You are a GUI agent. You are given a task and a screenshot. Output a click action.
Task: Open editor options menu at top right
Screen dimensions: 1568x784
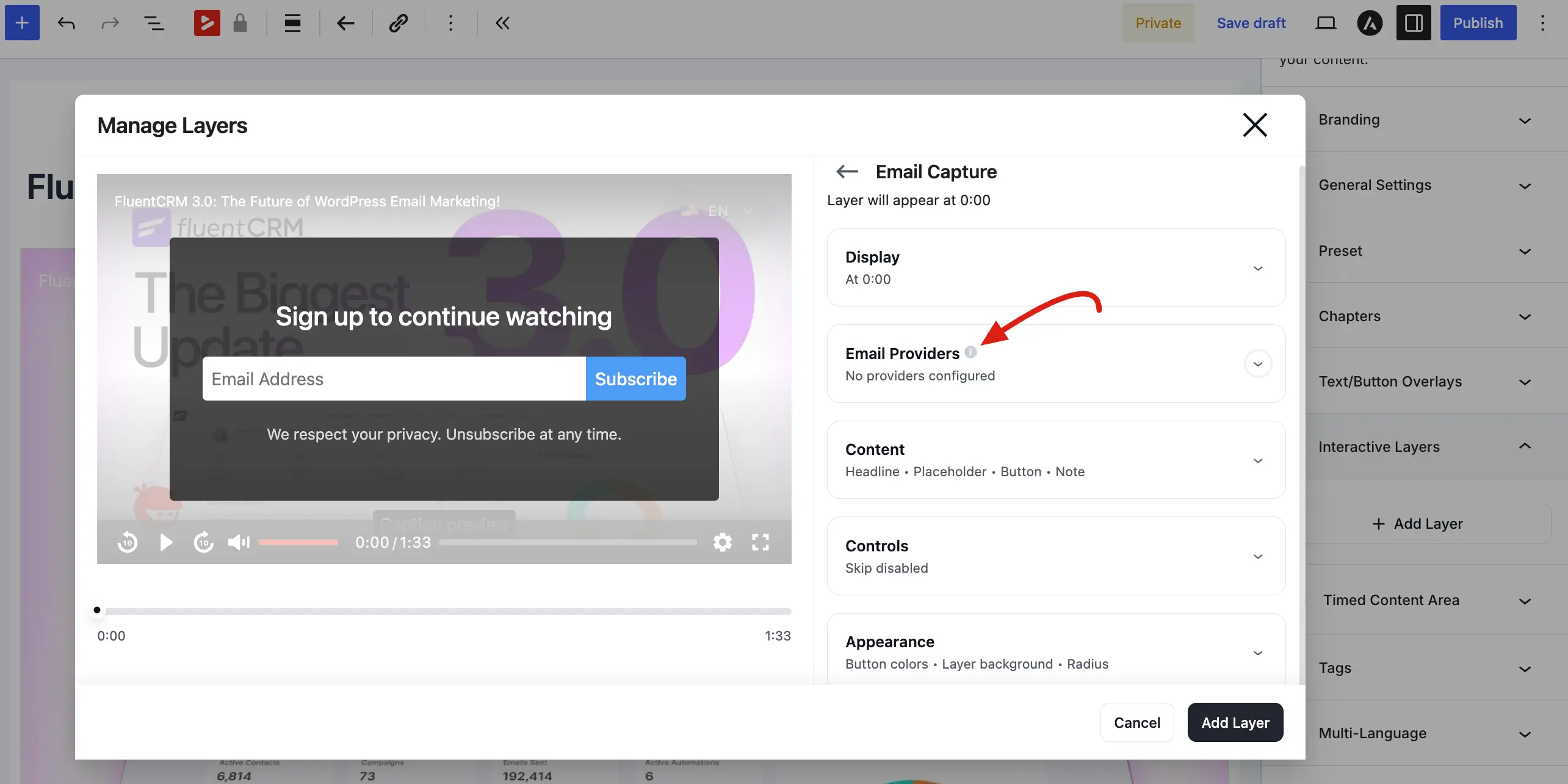[x=1542, y=23]
